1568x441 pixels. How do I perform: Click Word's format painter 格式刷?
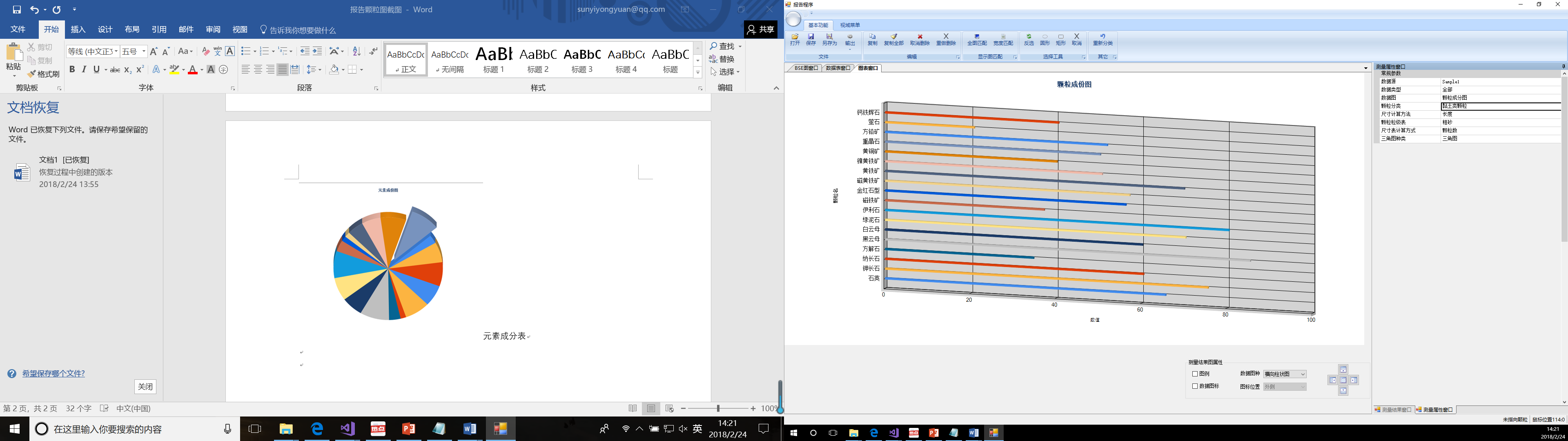click(44, 73)
